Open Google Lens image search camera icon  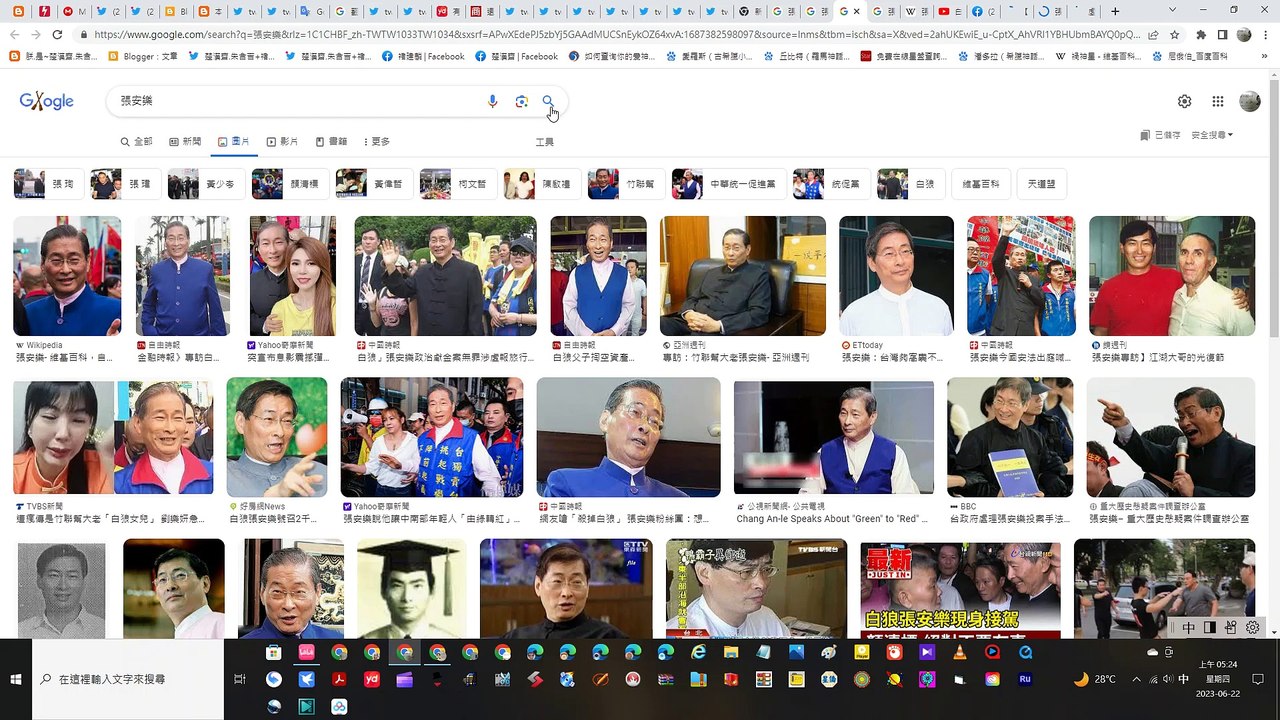(521, 101)
